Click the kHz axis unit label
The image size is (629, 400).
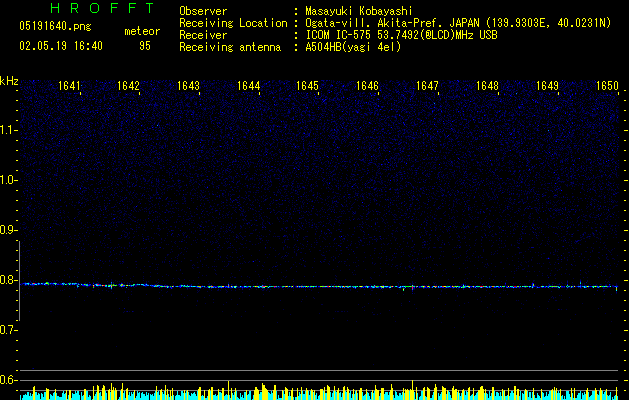(x=9, y=81)
